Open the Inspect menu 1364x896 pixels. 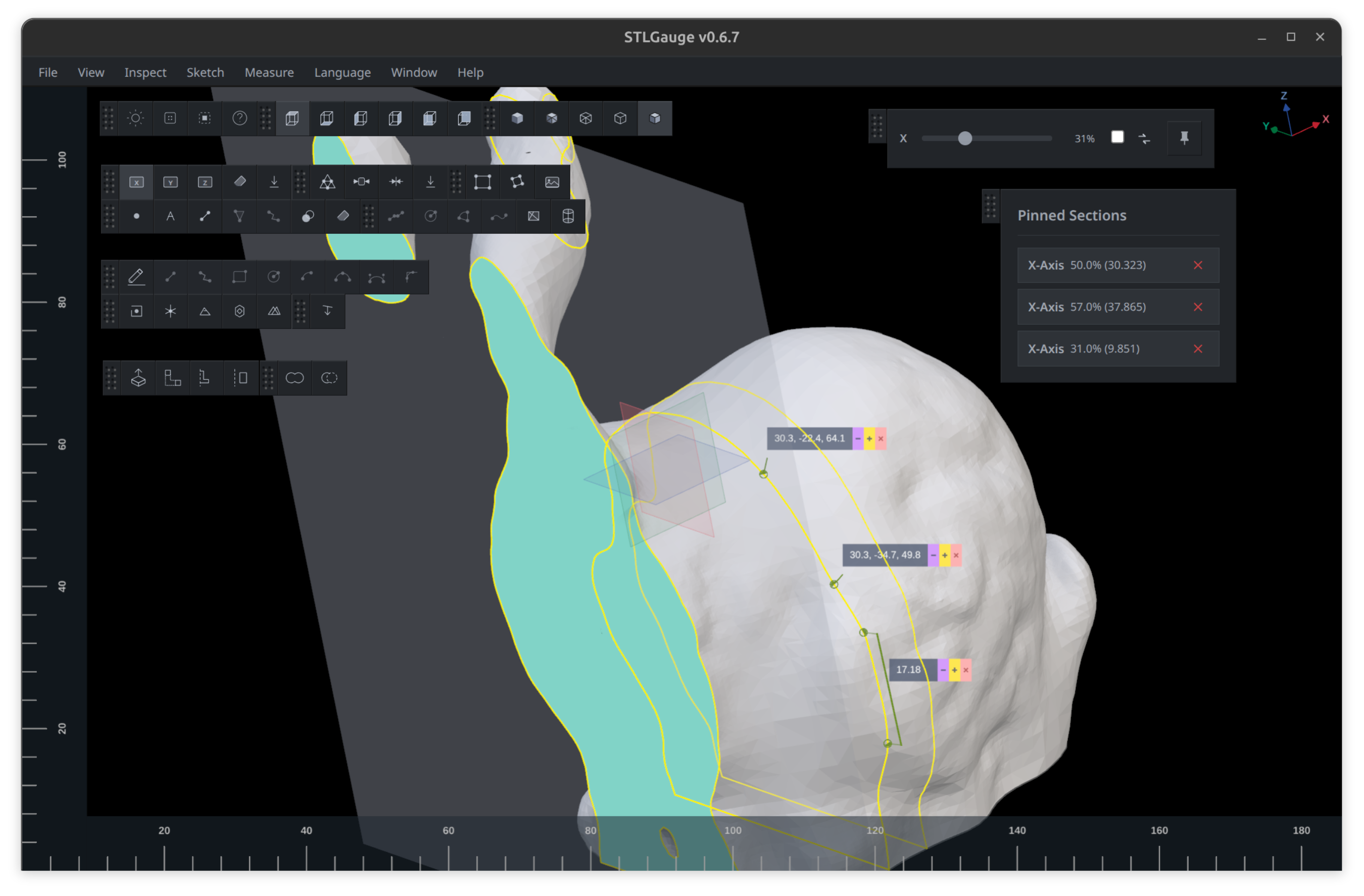pyautogui.click(x=145, y=72)
